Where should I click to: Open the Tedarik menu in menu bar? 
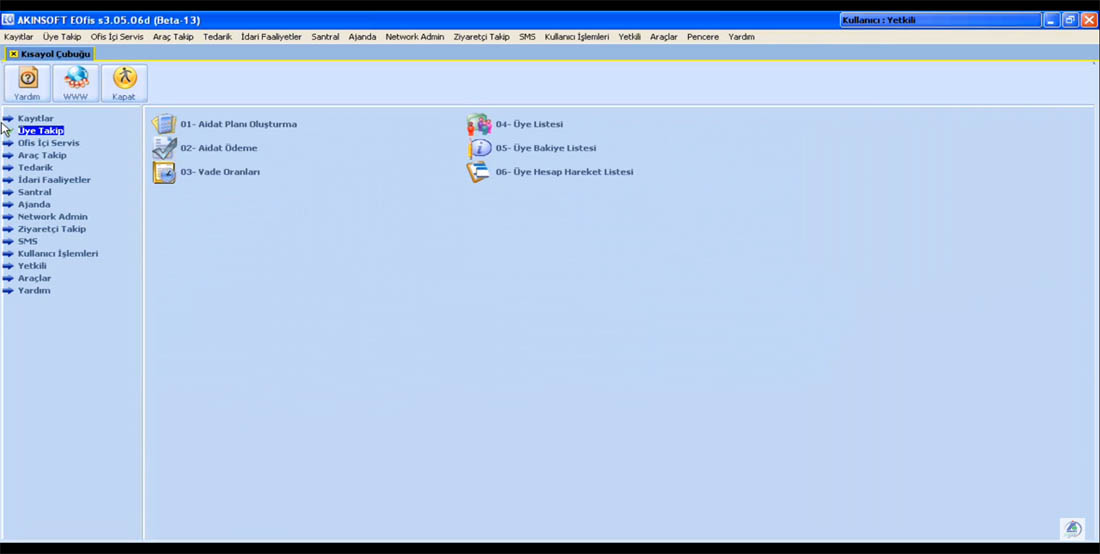tap(217, 37)
